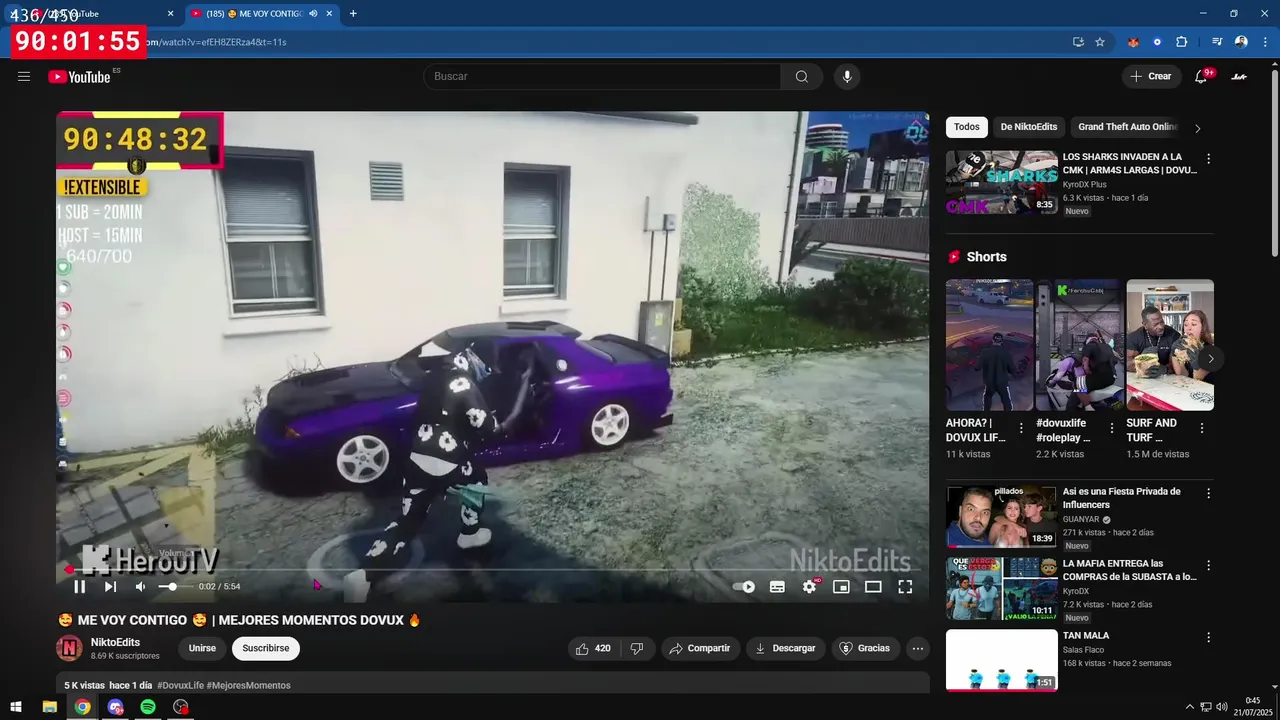Screen dimensions: 1280x720
Task: Open the NiktoEdits channel avatar
Action: tap(69, 648)
